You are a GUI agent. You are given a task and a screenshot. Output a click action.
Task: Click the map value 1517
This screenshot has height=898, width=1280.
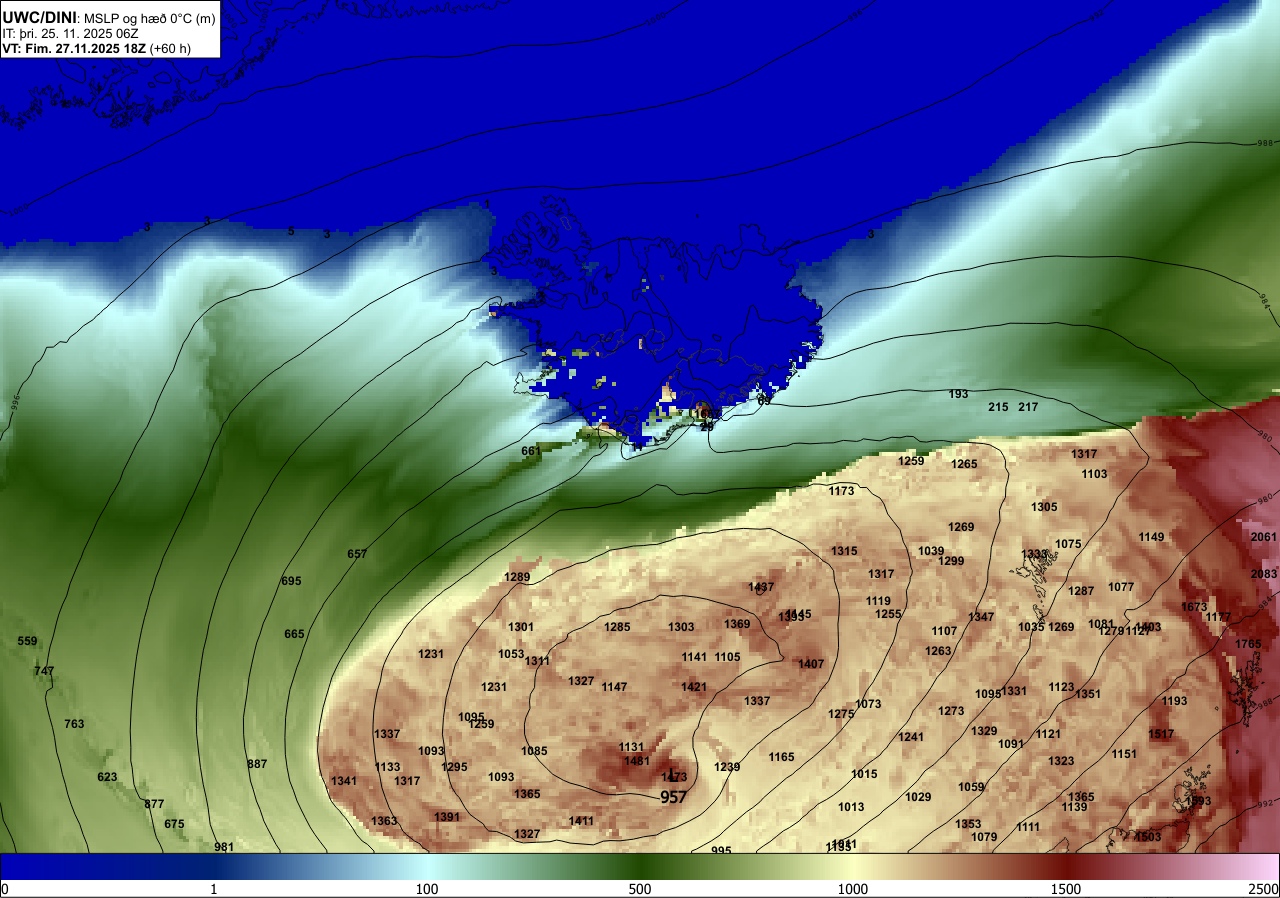(x=1161, y=734)
